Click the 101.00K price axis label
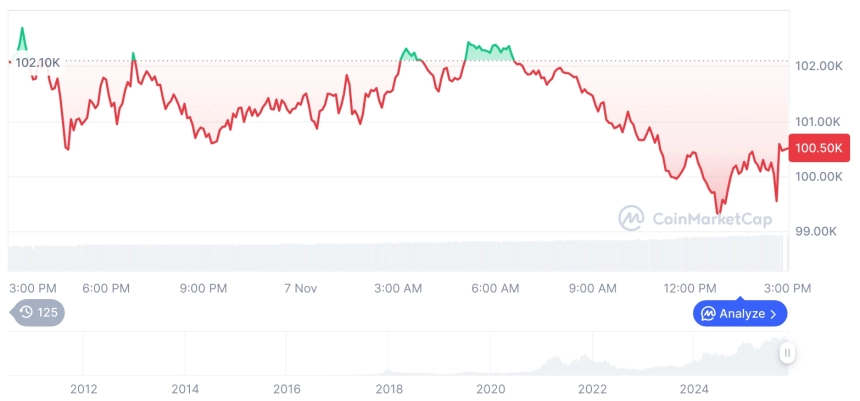This screenshot has height=401, width=860. (818, 121)
